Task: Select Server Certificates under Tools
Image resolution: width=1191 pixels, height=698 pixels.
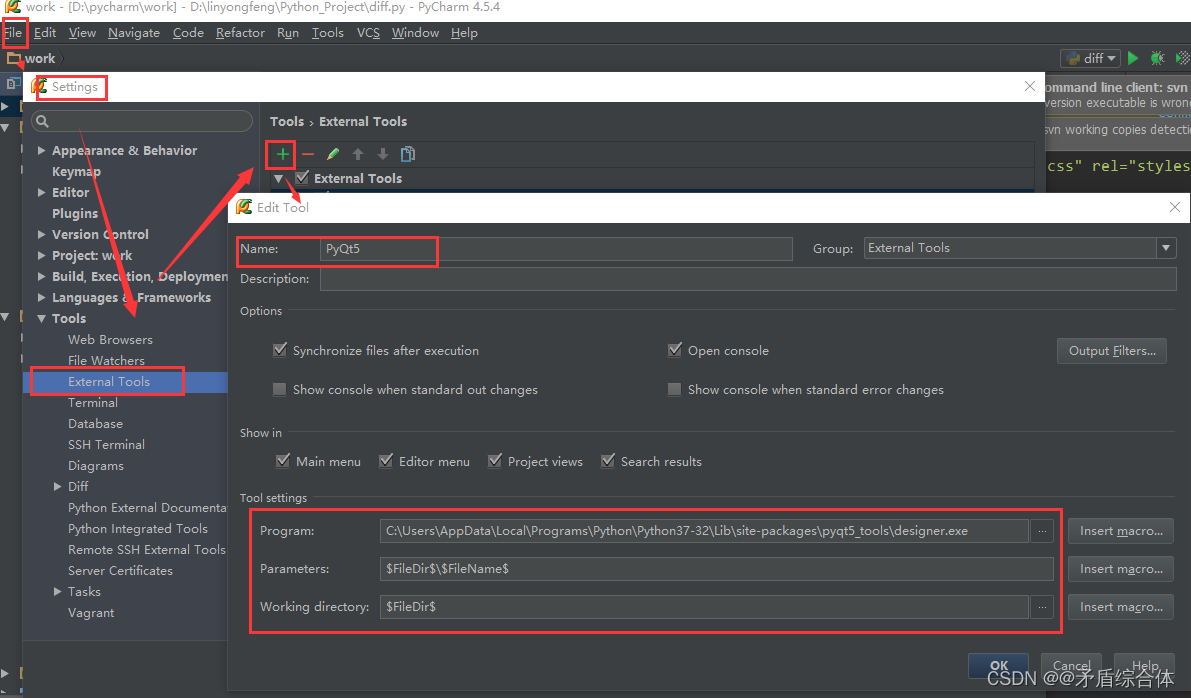Action: click(x=120, y=570)
